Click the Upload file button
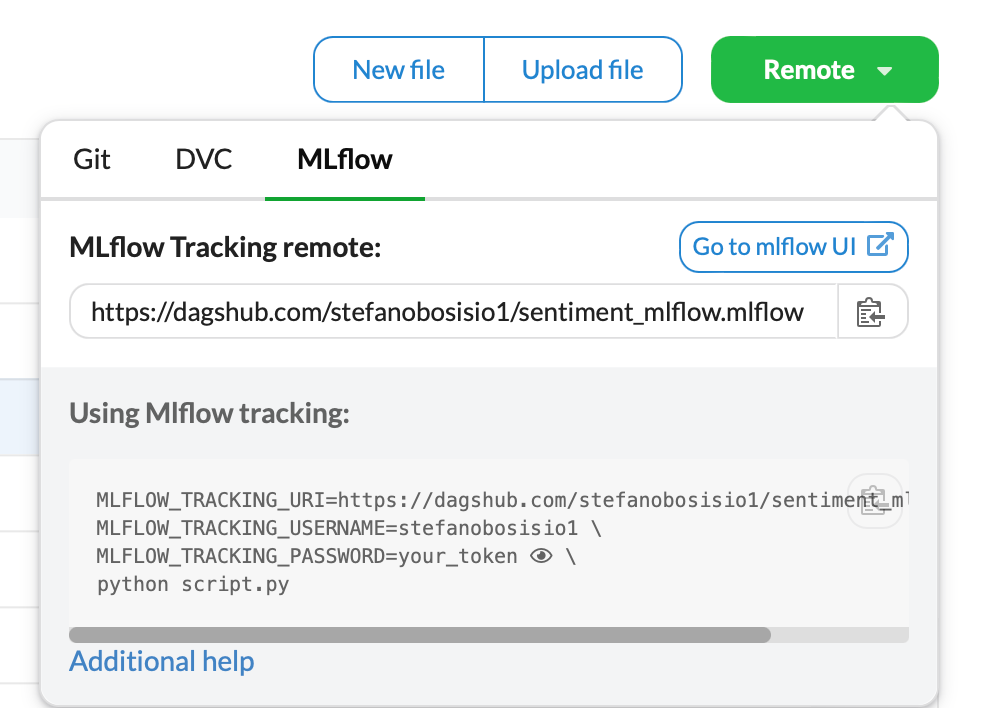Viewport: 990px width, 708px height. click(582, 70)
